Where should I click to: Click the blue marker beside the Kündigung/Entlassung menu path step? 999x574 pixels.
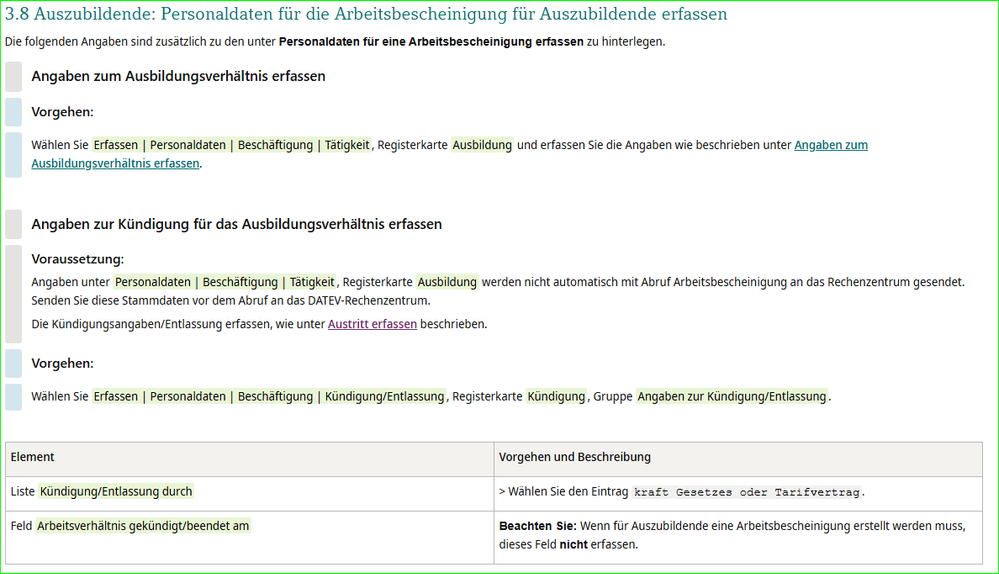[13, 397]
